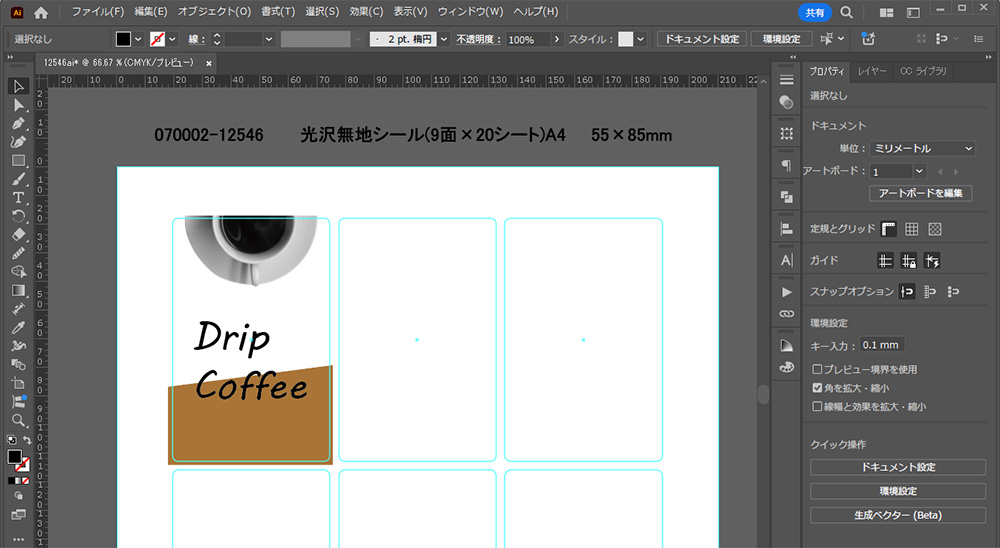The height and width of the screenshot is (548, 1000).
Task: Uncheck 角を拡大・縮小 option
Action: click(x=817, y=388)
